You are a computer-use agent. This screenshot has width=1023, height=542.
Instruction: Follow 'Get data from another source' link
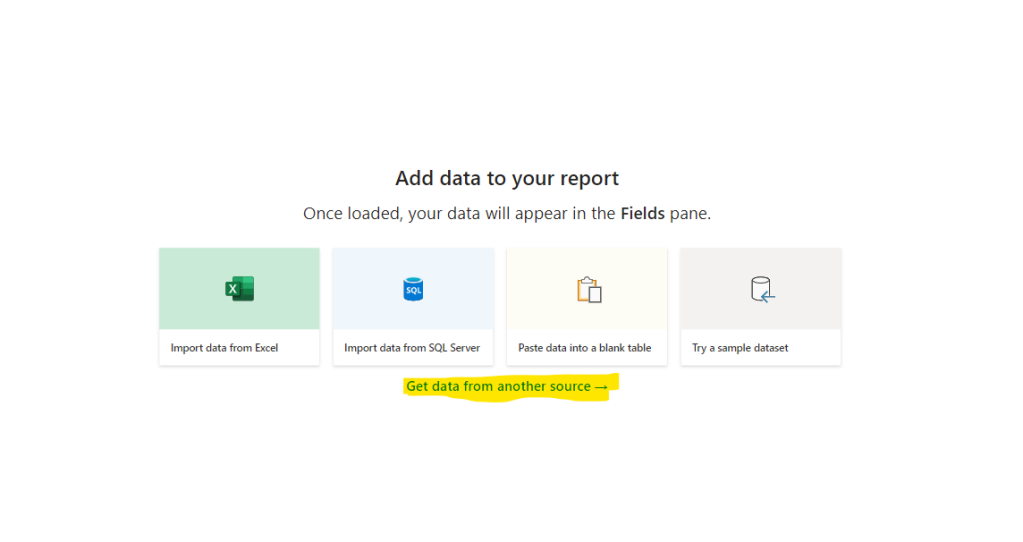[498, 386]
